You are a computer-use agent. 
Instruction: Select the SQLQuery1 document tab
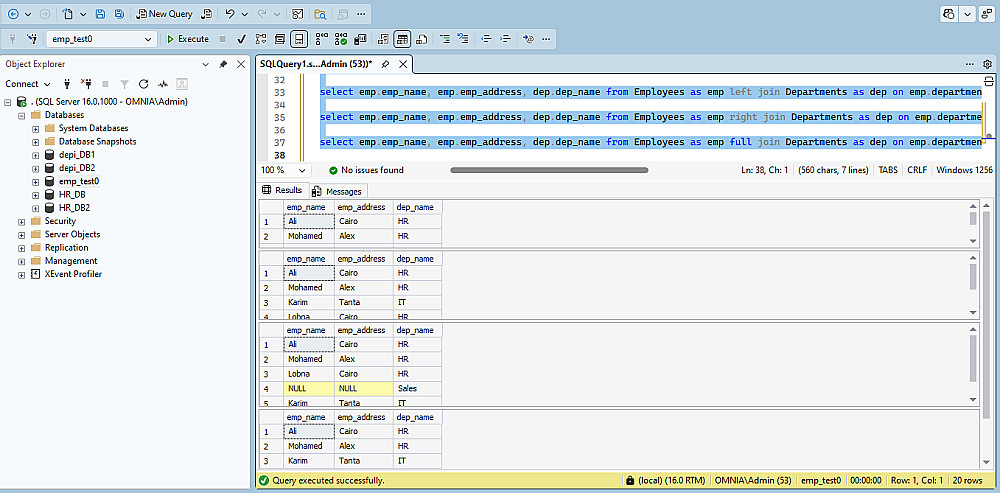pos(315,63)
